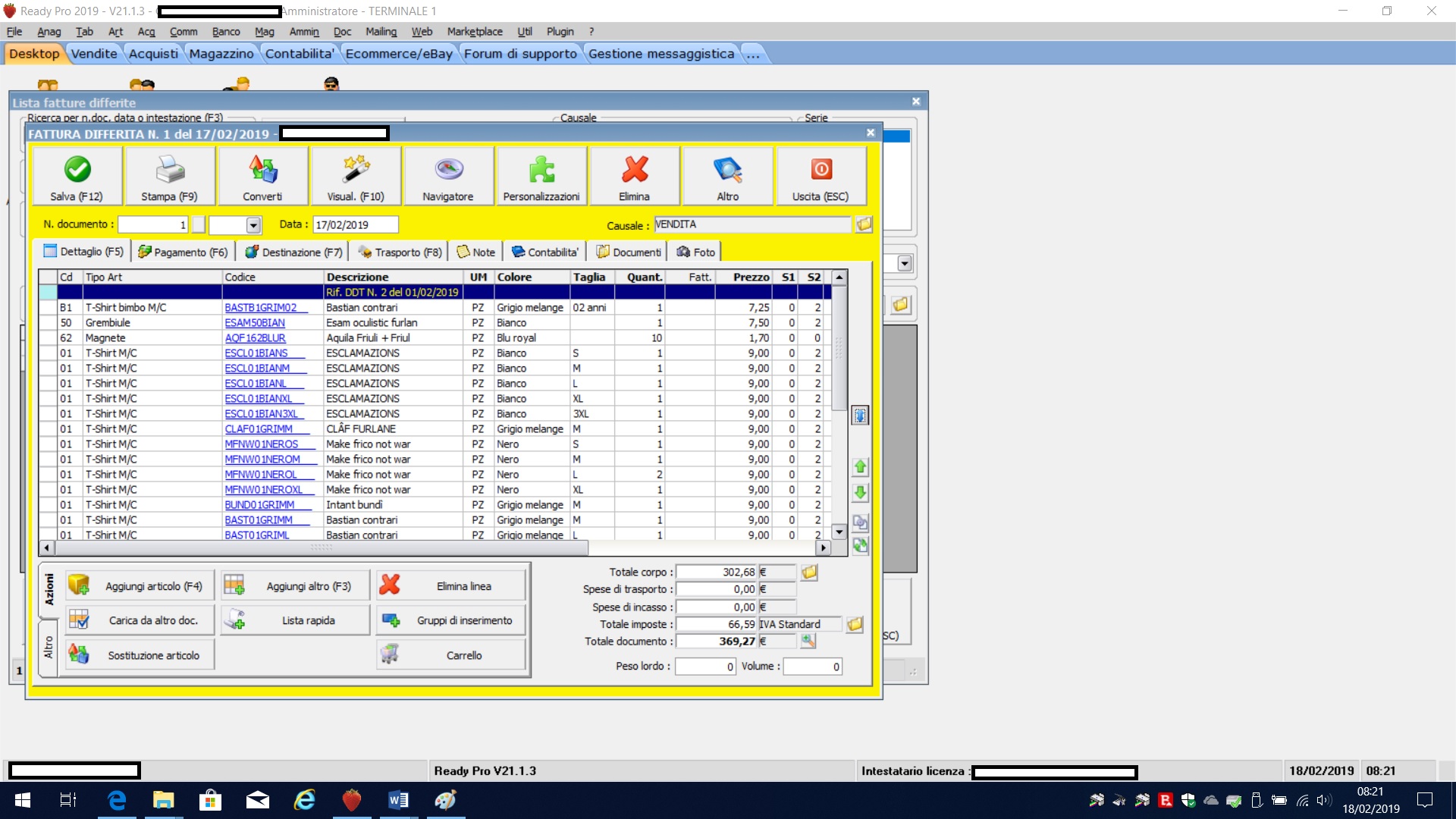Click Visual. (F10) magic wand button
1456x819 pixels.
356,176
